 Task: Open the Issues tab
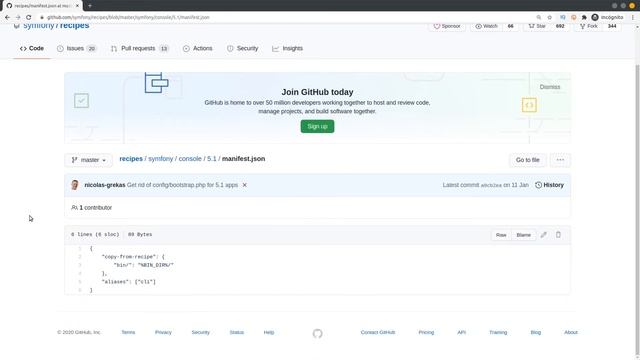[x=76, y=48]
